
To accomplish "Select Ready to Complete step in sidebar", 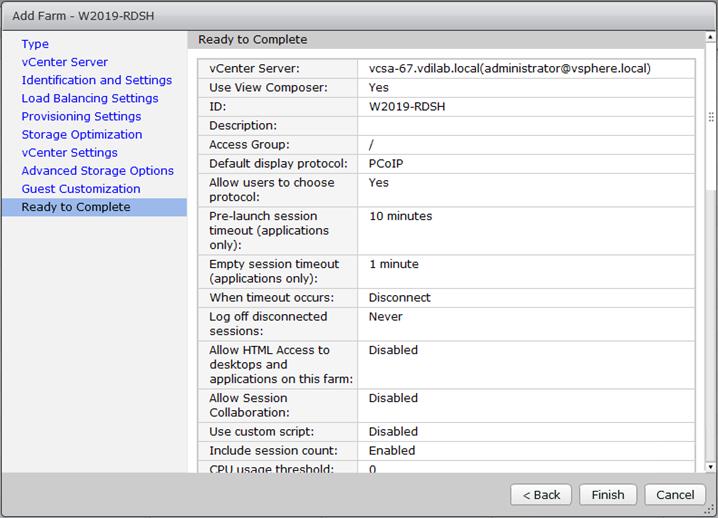I will [x=94, y=207].
